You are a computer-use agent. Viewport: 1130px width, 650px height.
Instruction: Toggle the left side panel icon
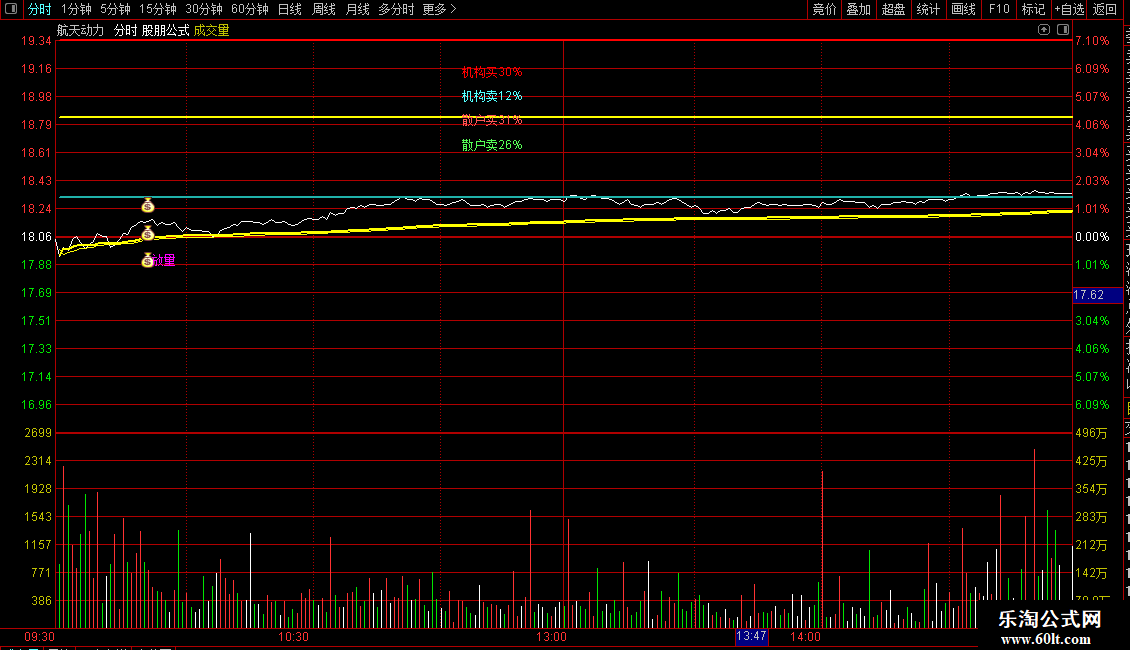(11, 9)
